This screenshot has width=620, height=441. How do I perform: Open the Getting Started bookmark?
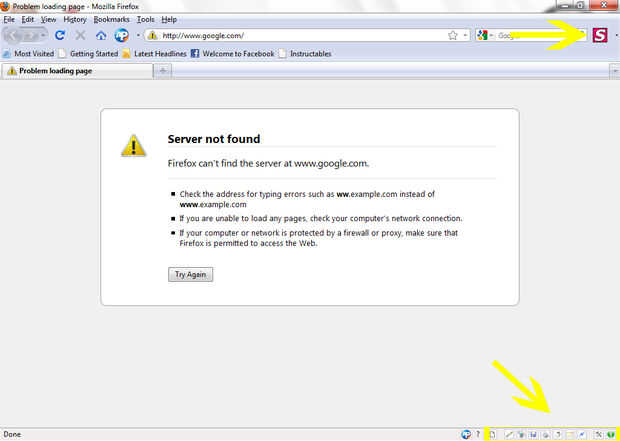tap(89, 53)
